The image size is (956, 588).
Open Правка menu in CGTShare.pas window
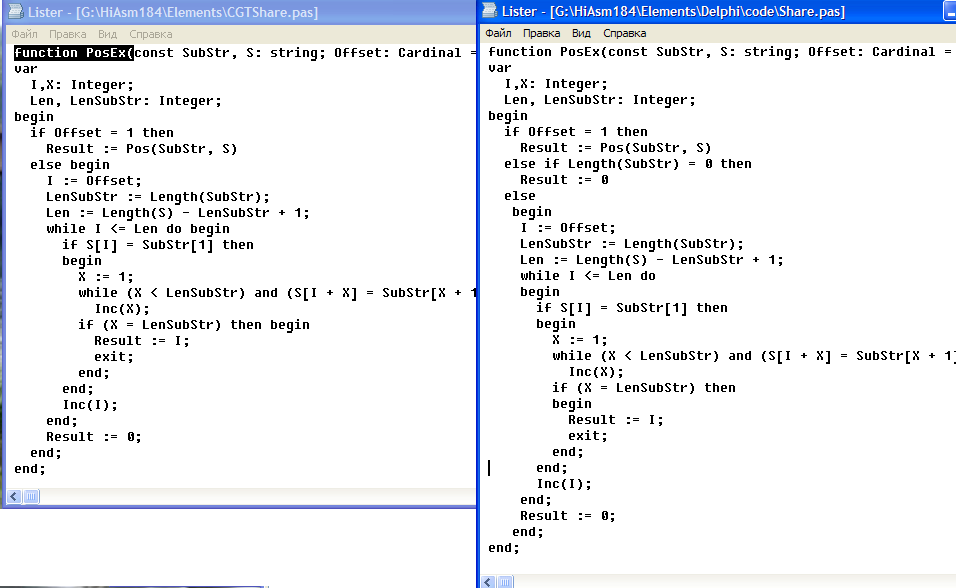click(x=68, y=34)
